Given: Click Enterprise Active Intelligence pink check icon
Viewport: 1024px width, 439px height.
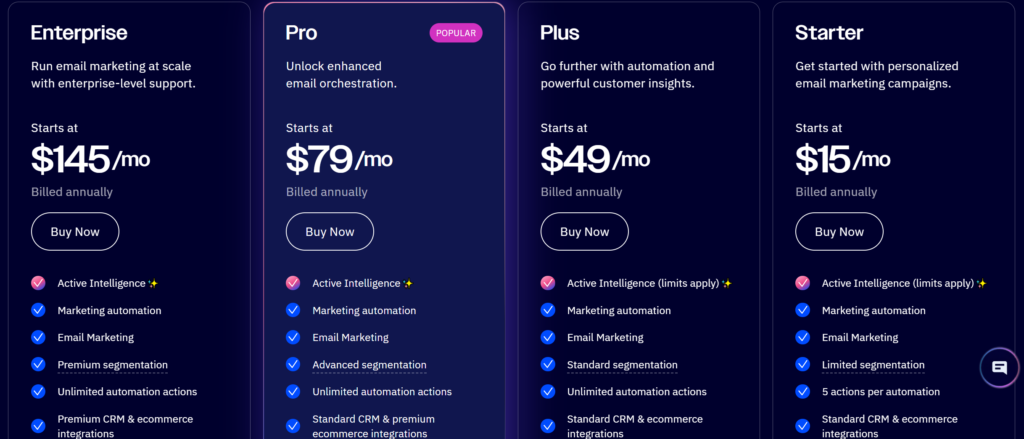Looking at the screenshot, I should tap(38, 283).
